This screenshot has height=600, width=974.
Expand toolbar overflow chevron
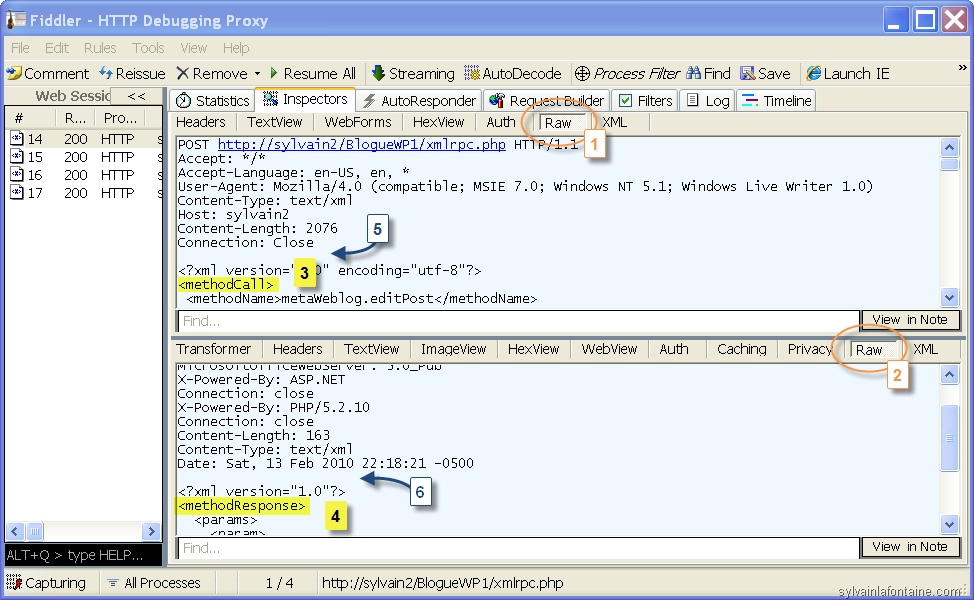coord(962,68)
